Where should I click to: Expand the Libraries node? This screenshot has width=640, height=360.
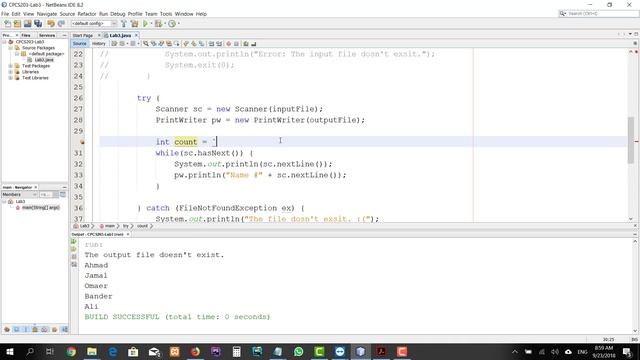tap(11, 72)
